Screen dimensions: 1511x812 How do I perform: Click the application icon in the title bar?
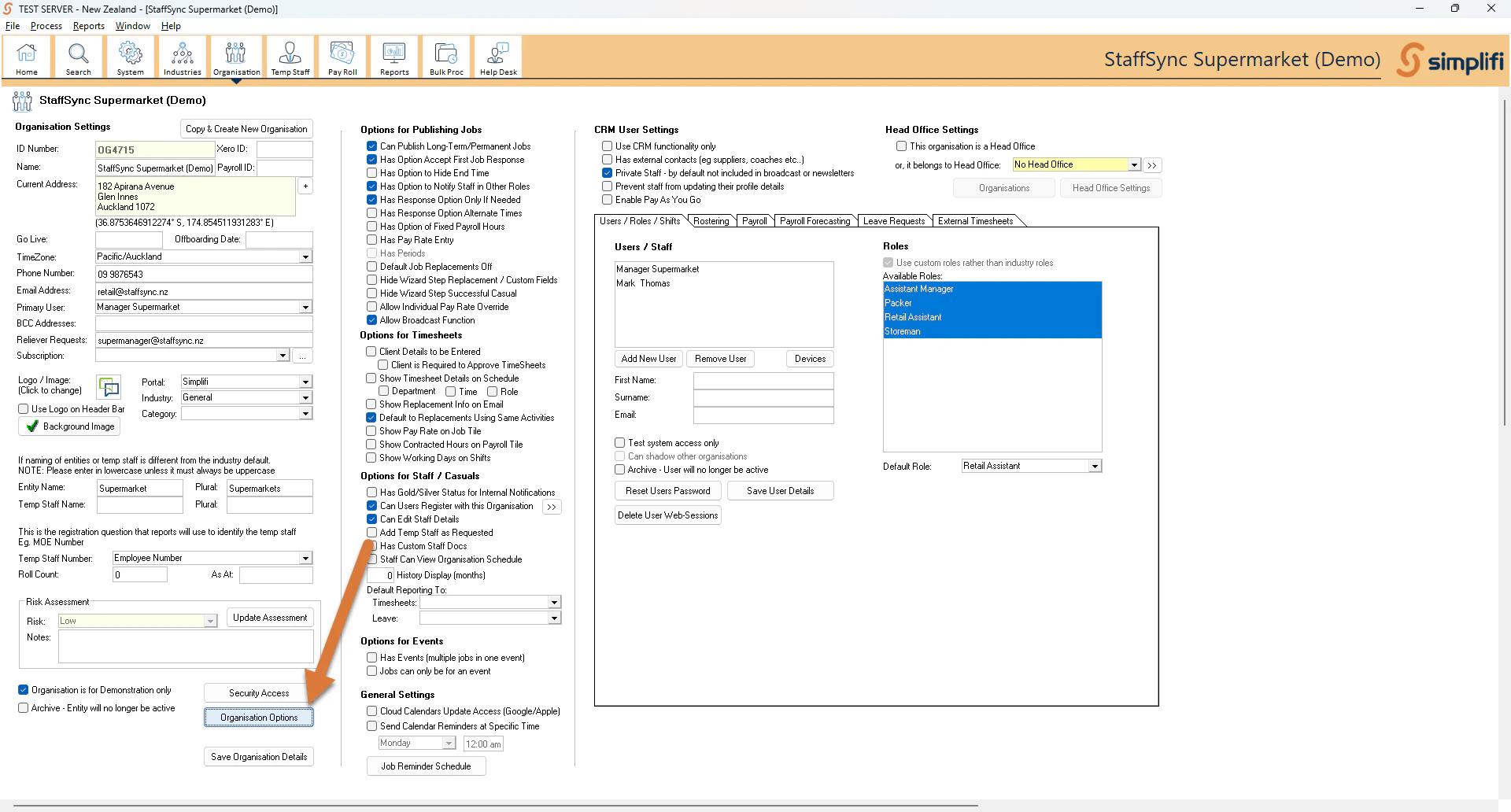(8, 9)
